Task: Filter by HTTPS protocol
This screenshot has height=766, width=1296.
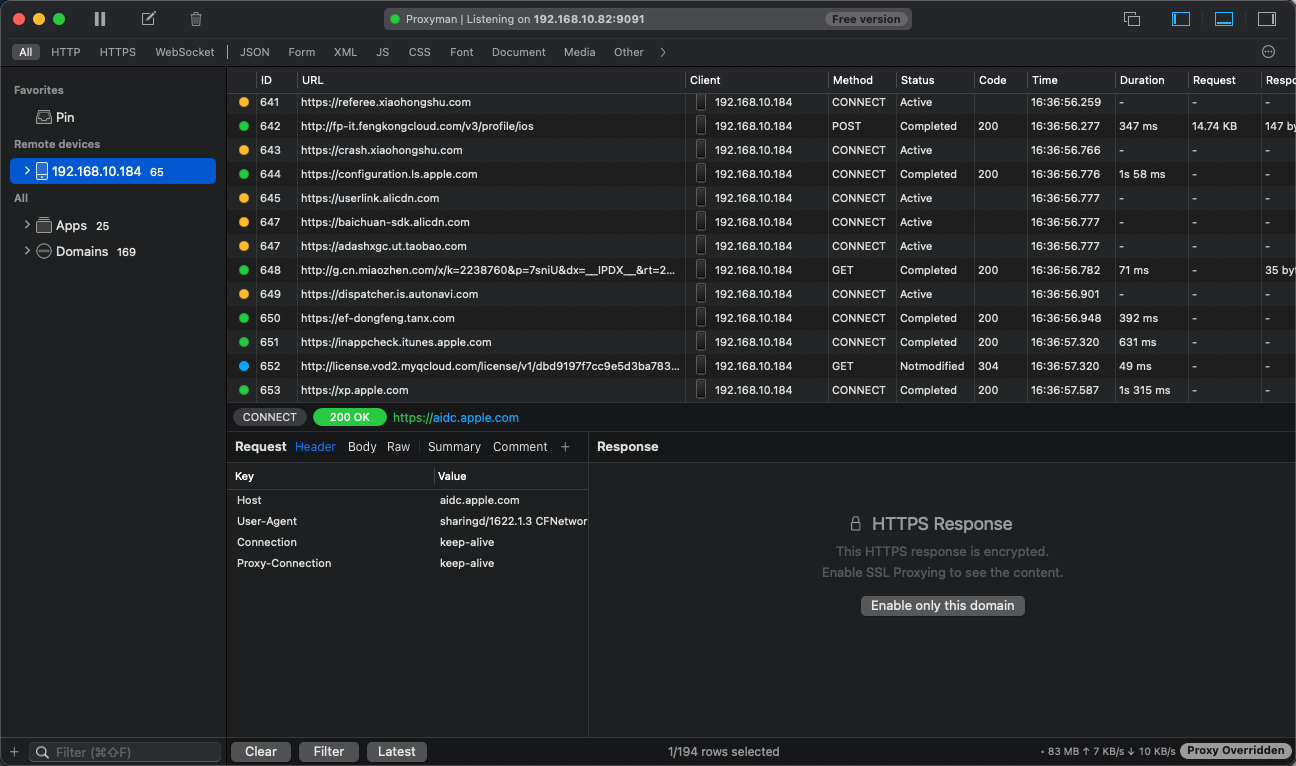Action: point(118,52)
